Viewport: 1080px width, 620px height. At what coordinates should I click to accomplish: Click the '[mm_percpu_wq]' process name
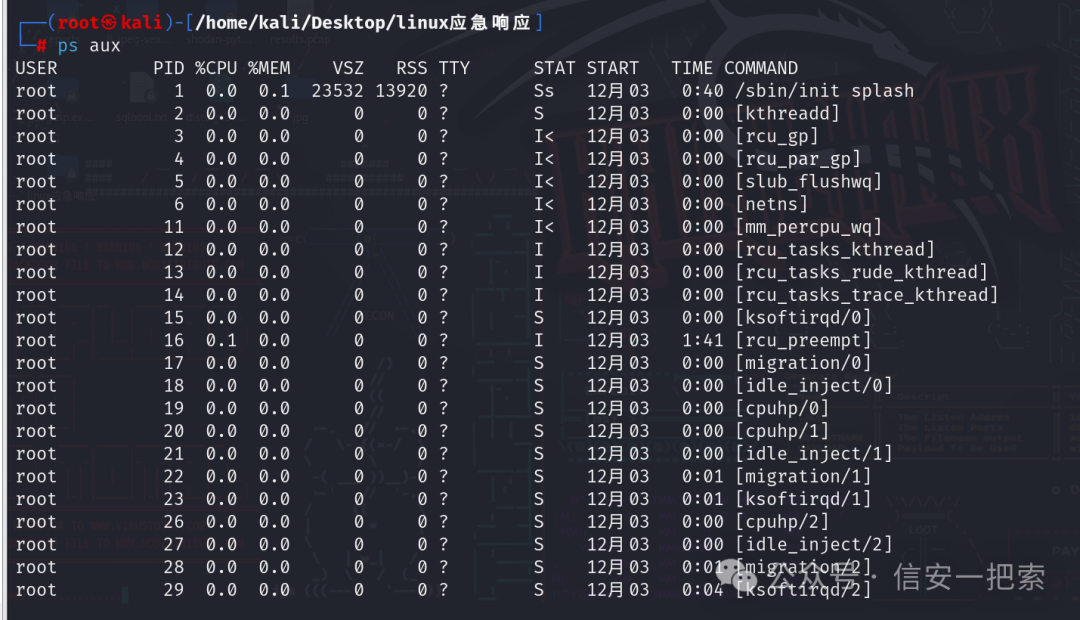coord(809,227)
